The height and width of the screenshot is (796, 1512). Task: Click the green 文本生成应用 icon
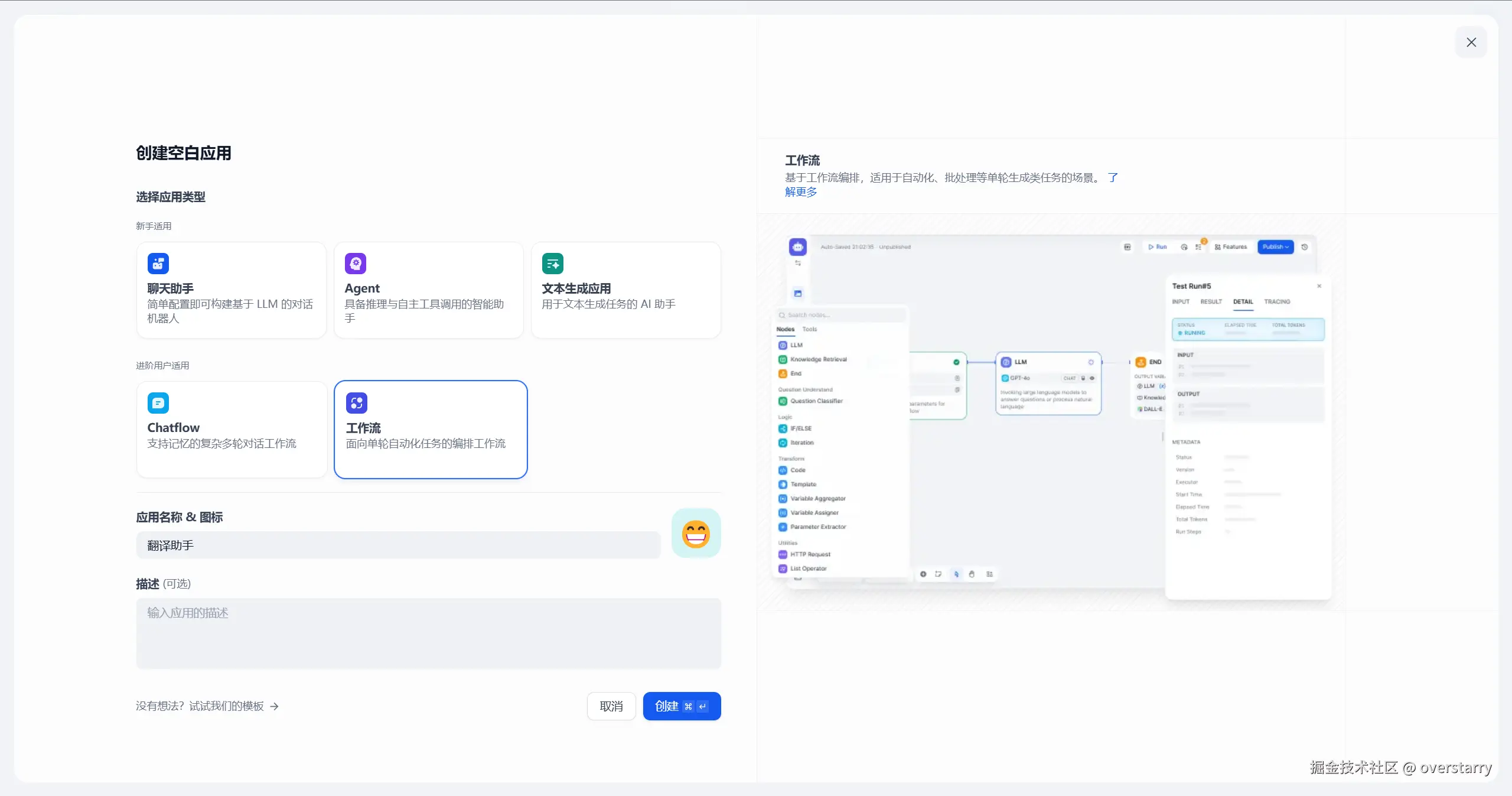coord(552,264)
